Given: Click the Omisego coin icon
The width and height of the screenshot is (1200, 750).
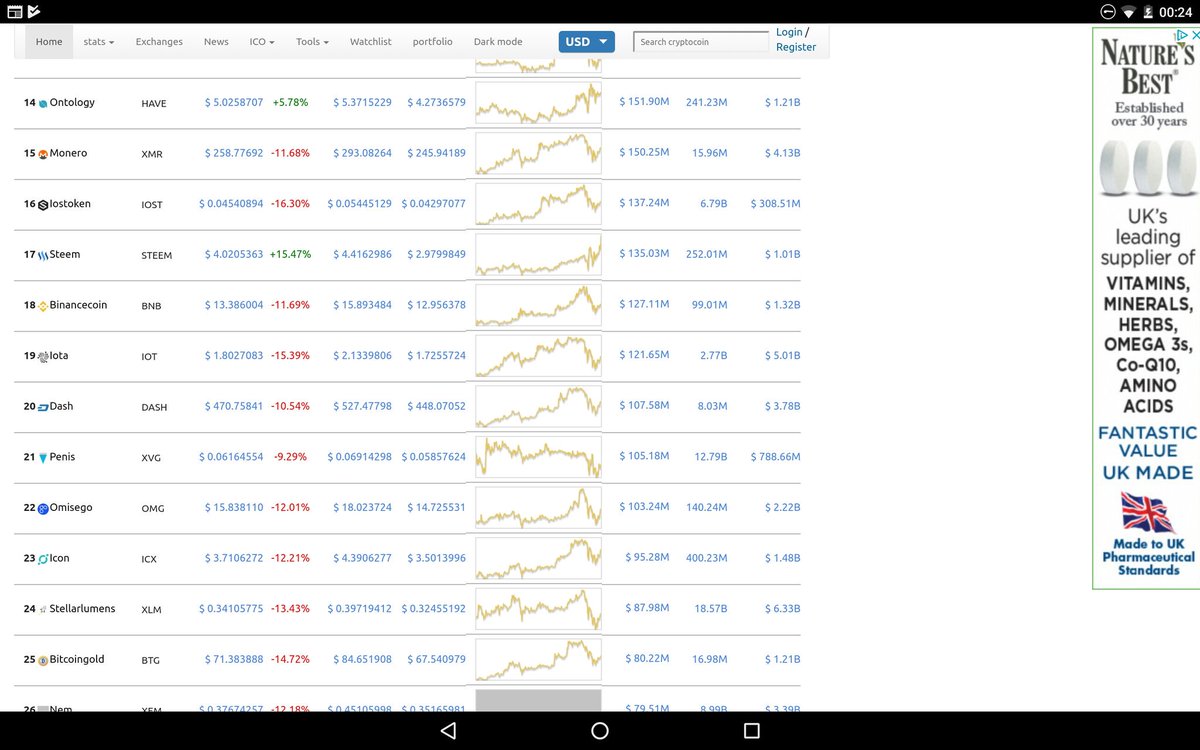Looking at the screenshot, I should 43,509.
